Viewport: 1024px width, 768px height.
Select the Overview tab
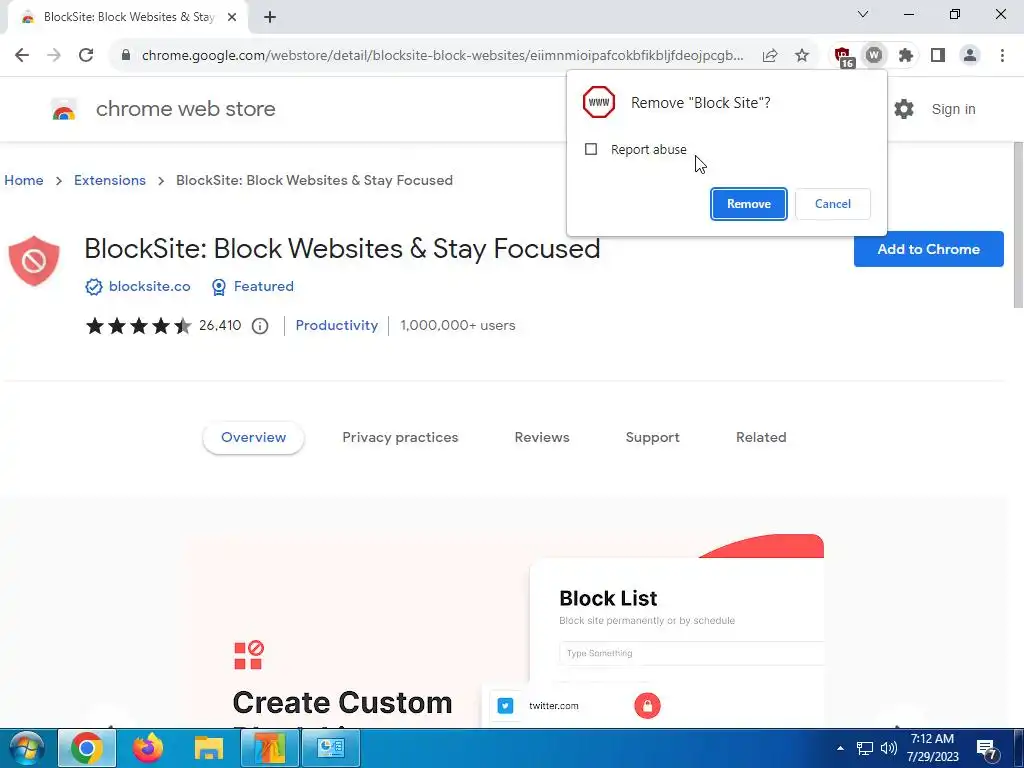(x=253, y=438)
